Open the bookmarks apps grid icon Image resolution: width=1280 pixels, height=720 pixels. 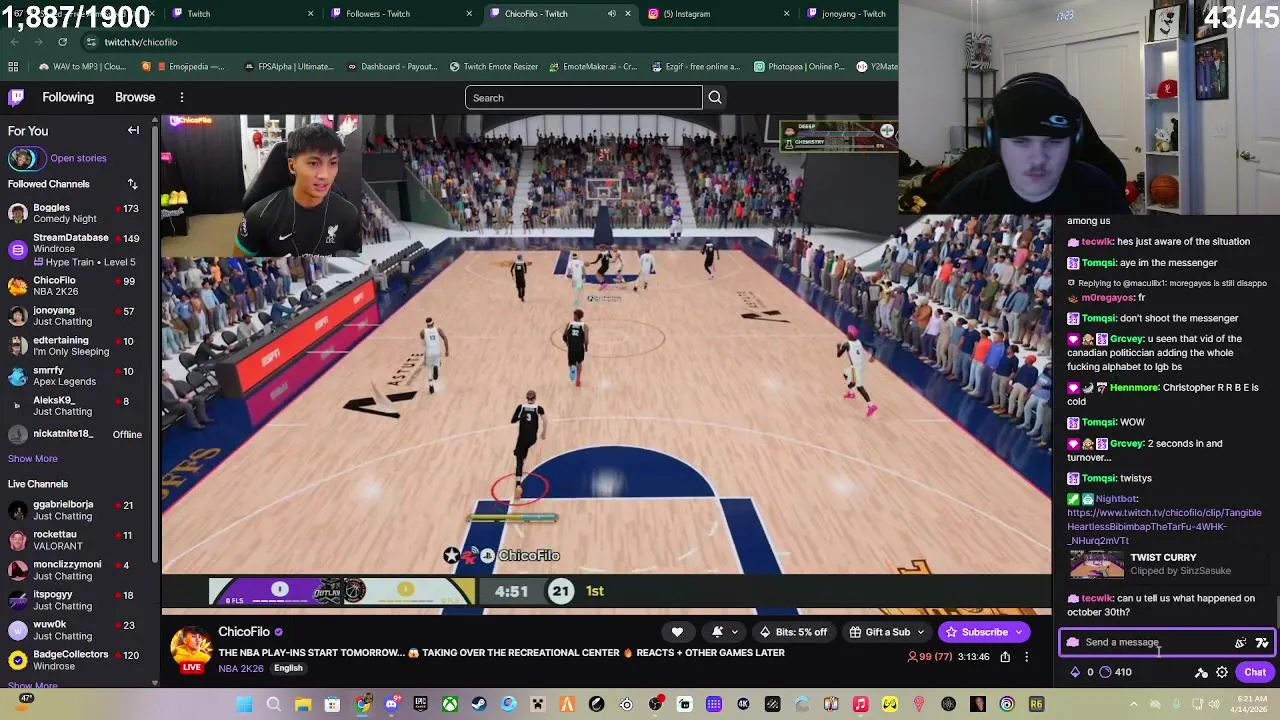[13, 66]
